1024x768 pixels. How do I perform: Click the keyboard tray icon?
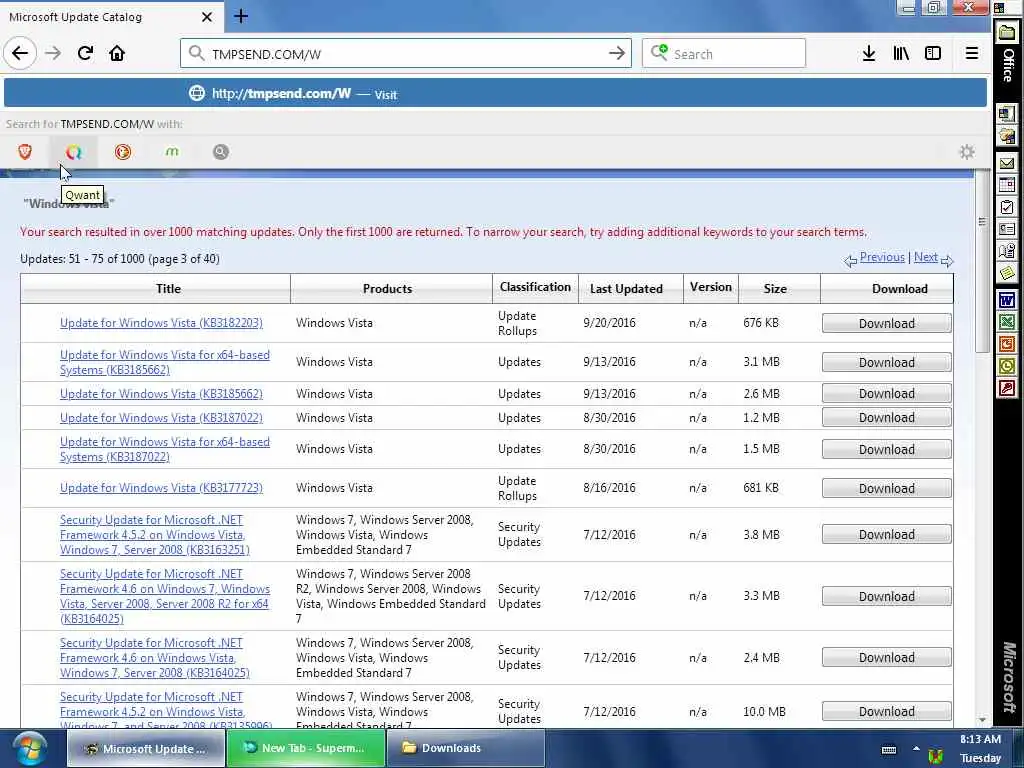tap(889, 750)
